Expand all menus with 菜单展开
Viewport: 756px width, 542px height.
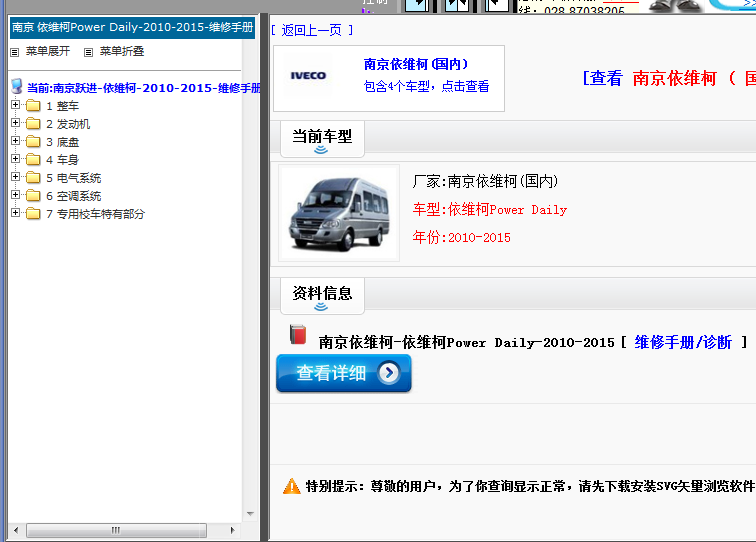(48, 52)
